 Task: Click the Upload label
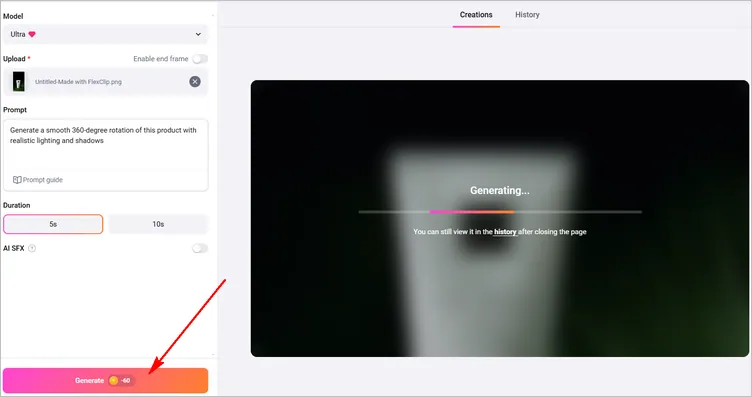[x=14, y=58]
